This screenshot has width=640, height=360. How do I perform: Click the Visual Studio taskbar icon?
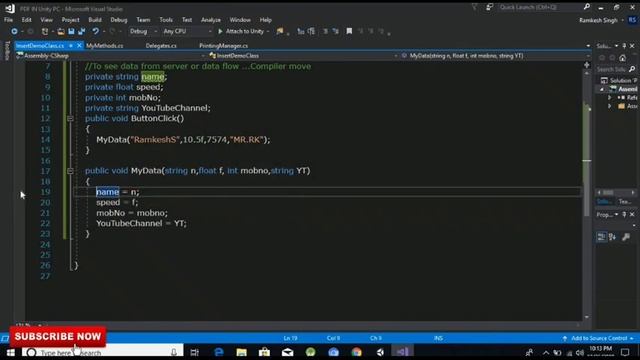(x=402, y=352)
